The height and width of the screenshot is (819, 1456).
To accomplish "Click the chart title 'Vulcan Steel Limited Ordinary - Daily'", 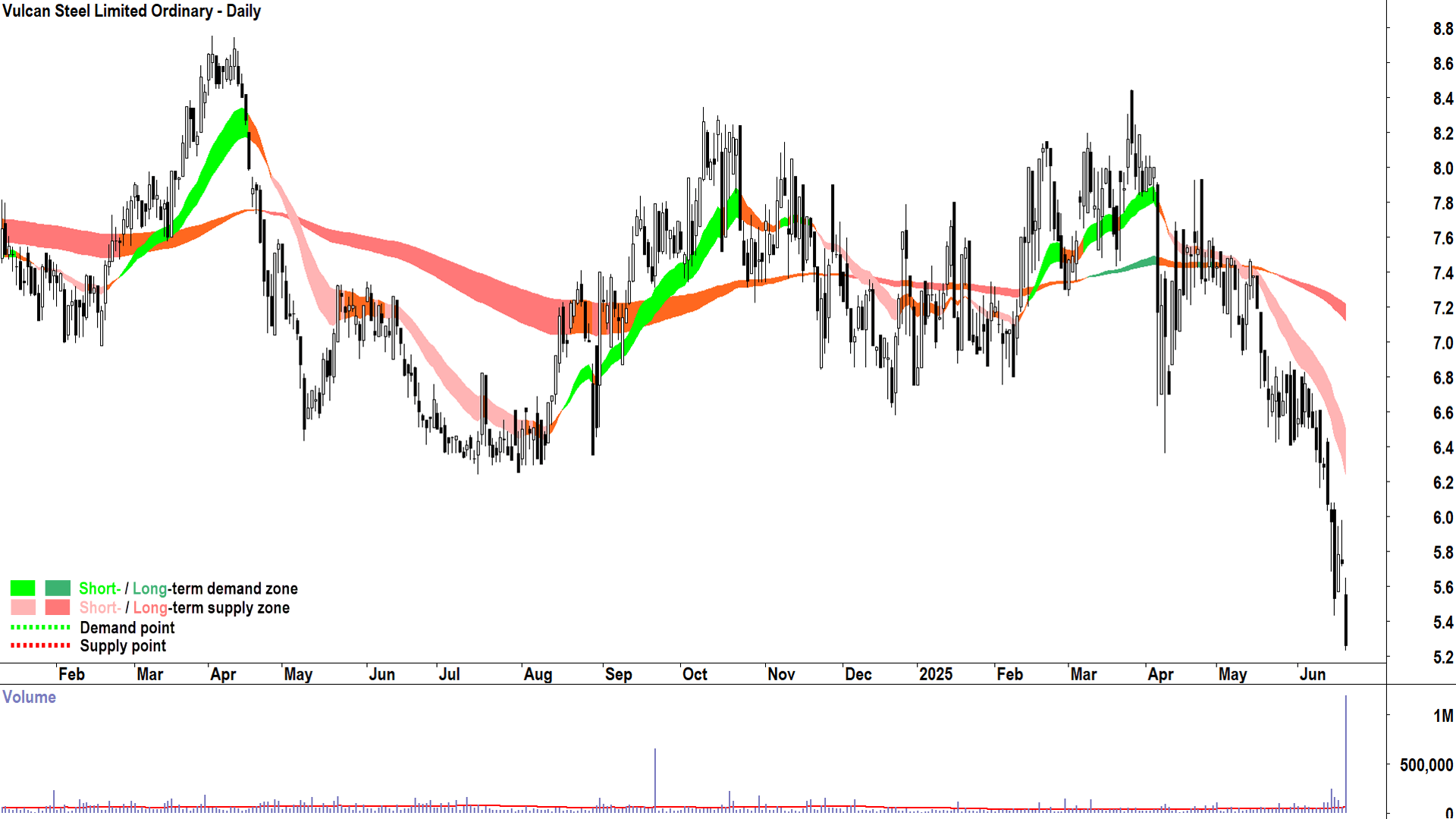I will pyautogui.click(x=132, y=11).
